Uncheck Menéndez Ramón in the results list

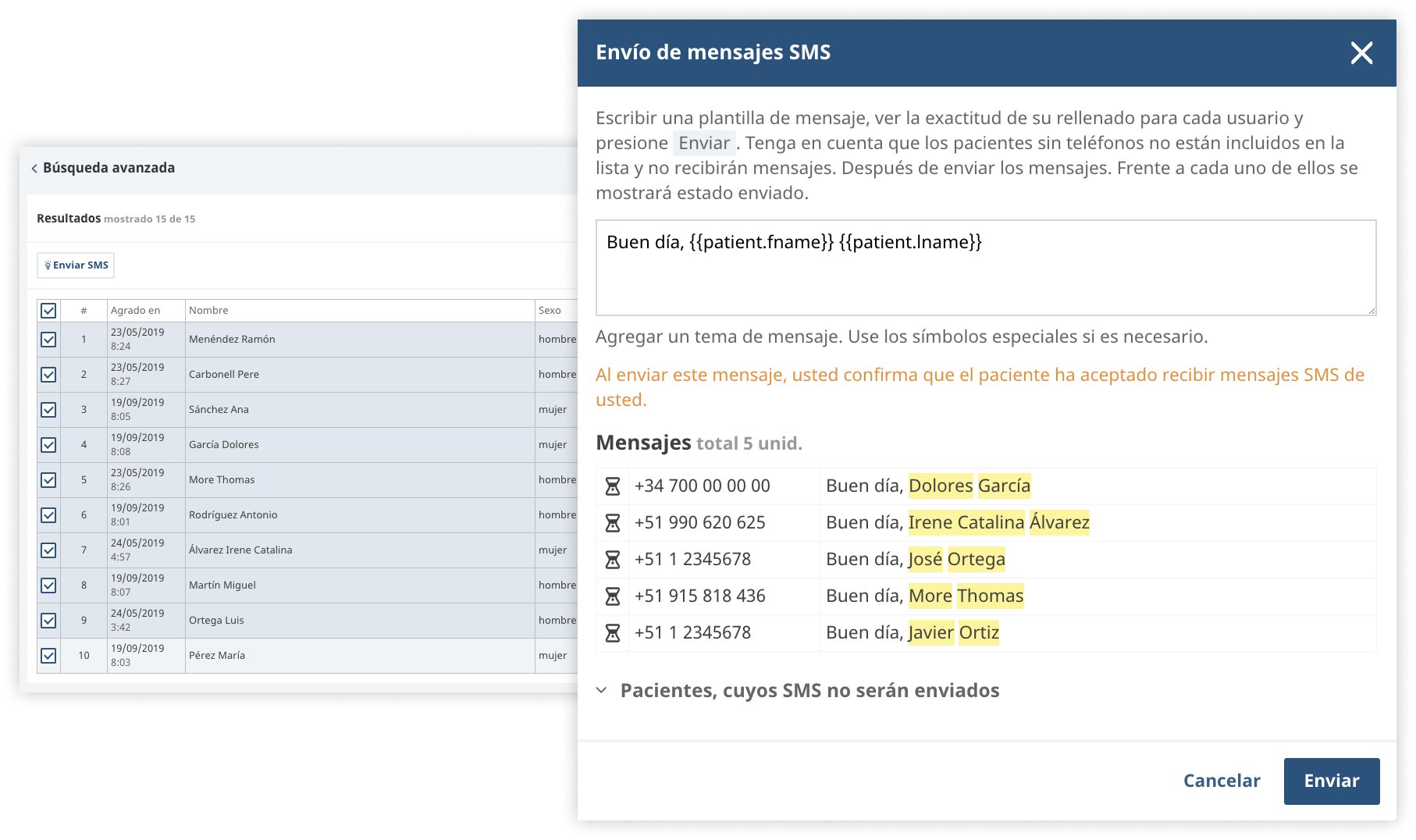click(48, 339)
